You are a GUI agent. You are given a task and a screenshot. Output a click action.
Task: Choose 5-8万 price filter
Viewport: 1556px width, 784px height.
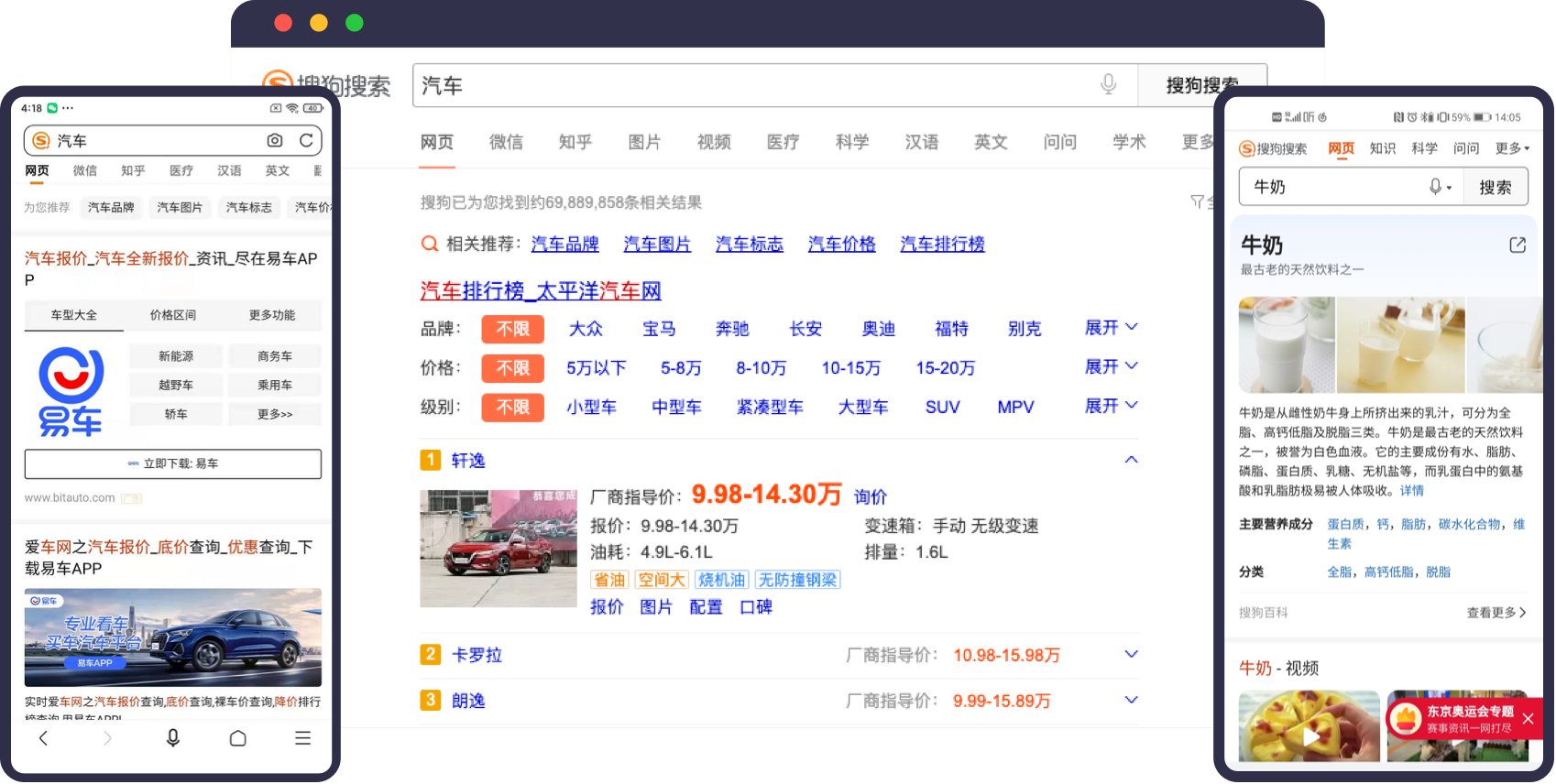(x=681, y=368)
